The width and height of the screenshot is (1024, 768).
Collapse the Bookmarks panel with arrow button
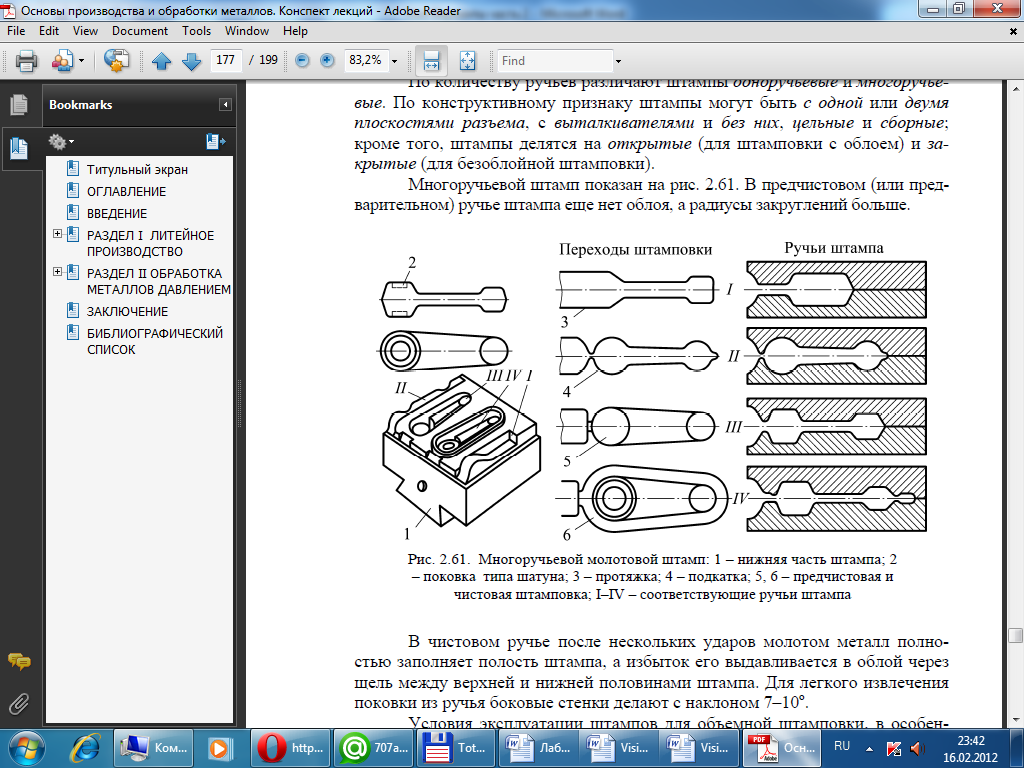(x=225, y=104)
